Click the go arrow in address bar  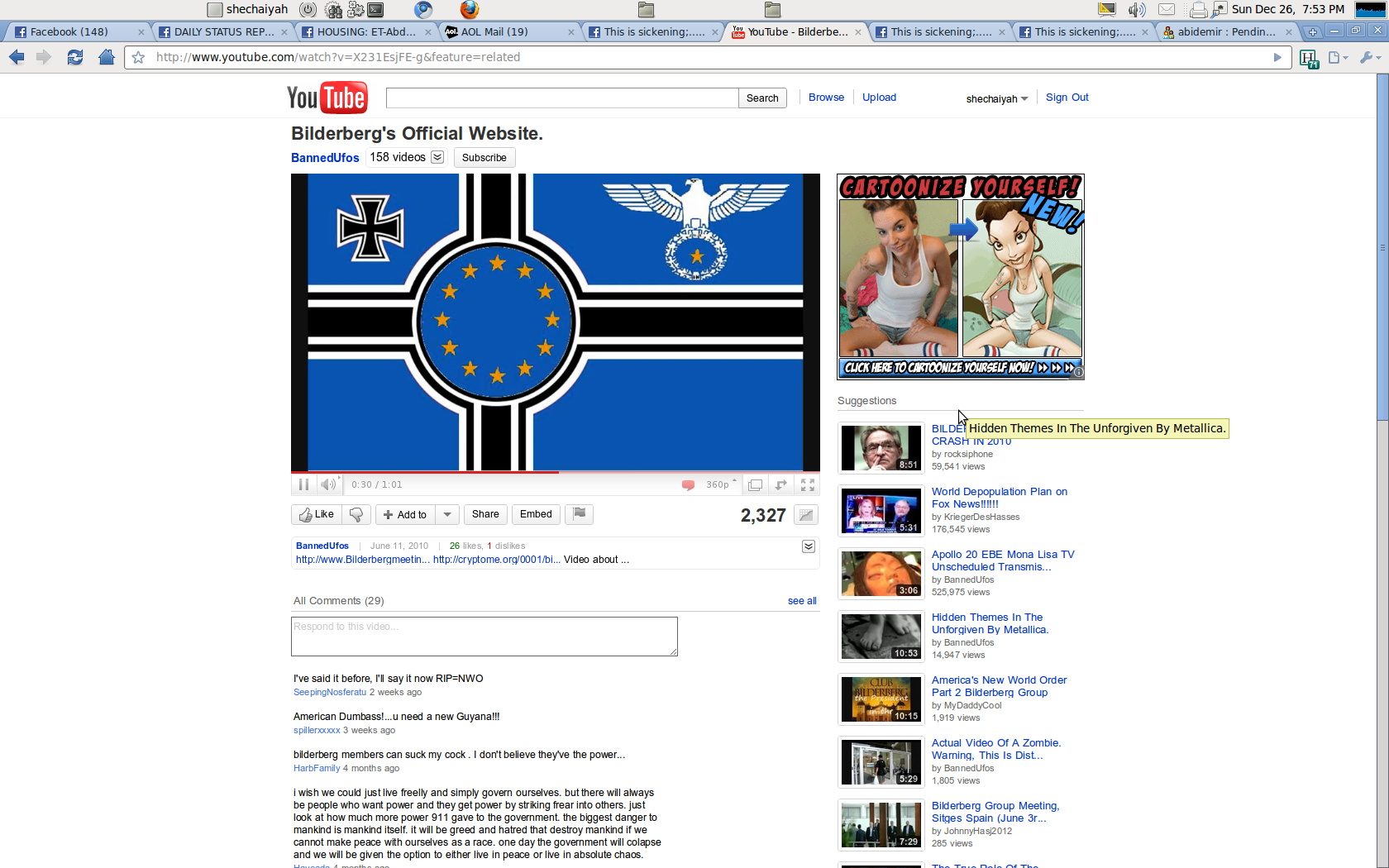point(1277,57)
